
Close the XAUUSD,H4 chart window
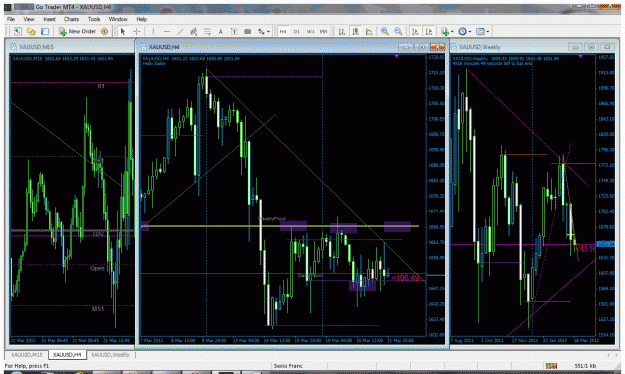[x=437, y=47]
